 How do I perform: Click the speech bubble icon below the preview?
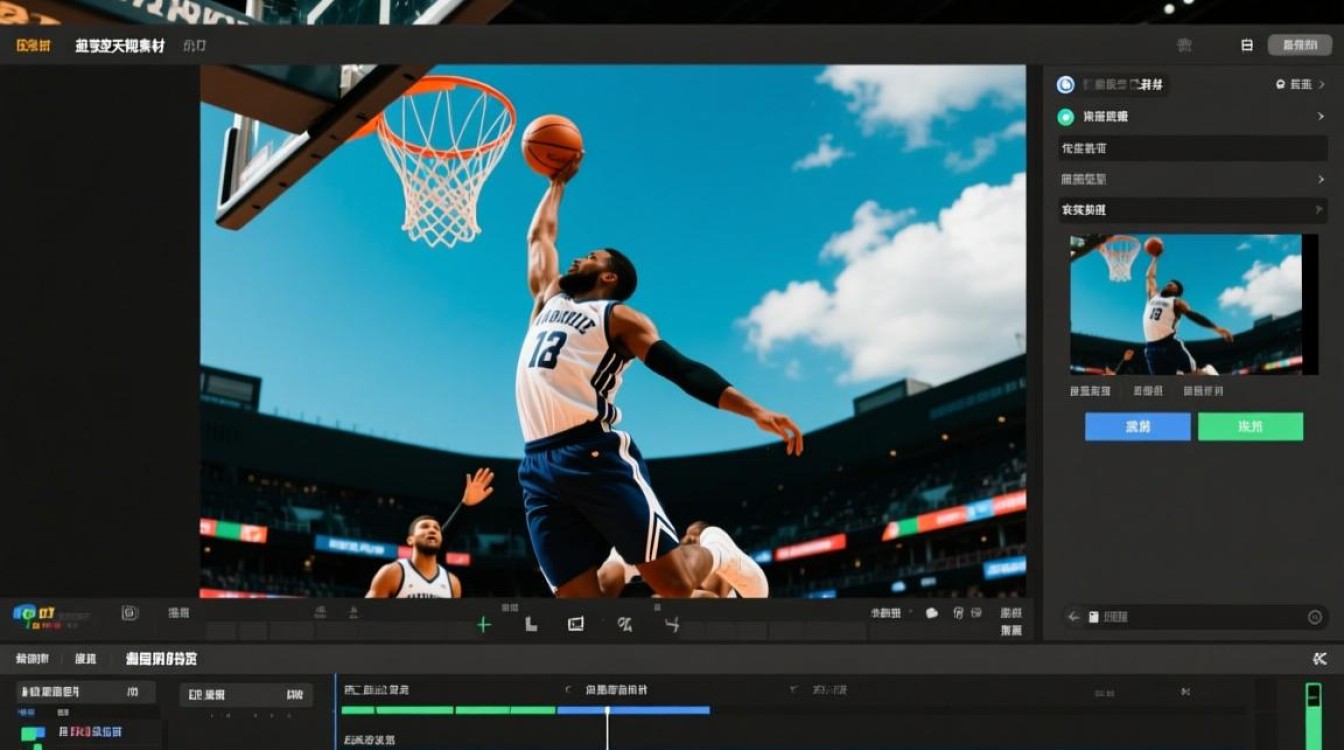[x=932, y=613]
